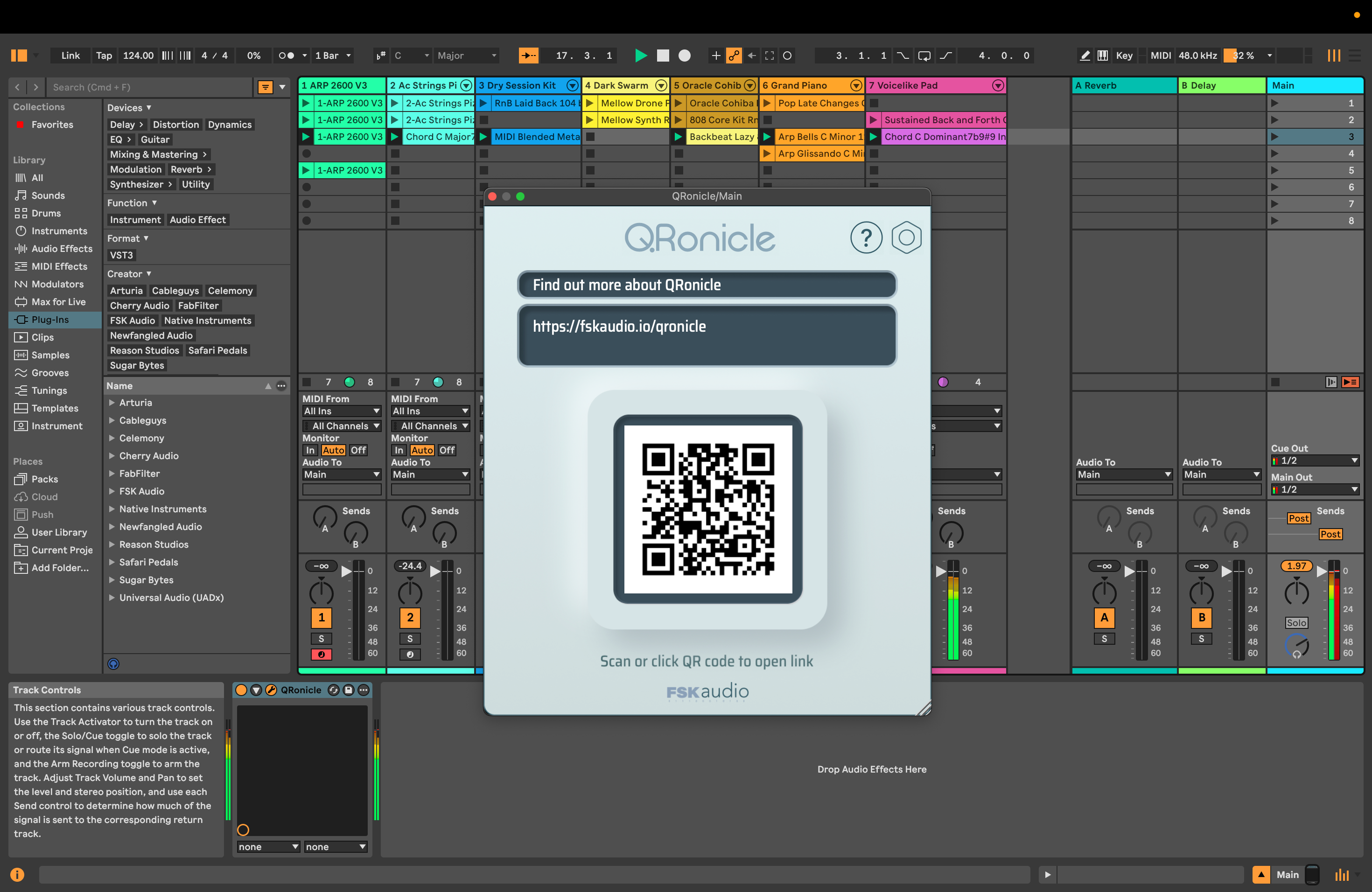Open the Cue Out 1/2 dropdown
The image size is (1372, 892).
tap(1315, 460)
